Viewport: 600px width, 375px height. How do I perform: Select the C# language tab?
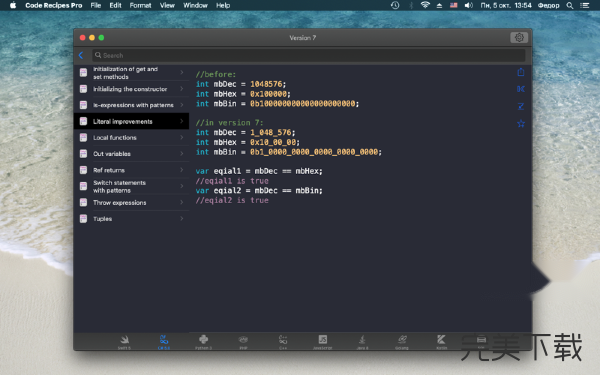click(x=164, y=342)
